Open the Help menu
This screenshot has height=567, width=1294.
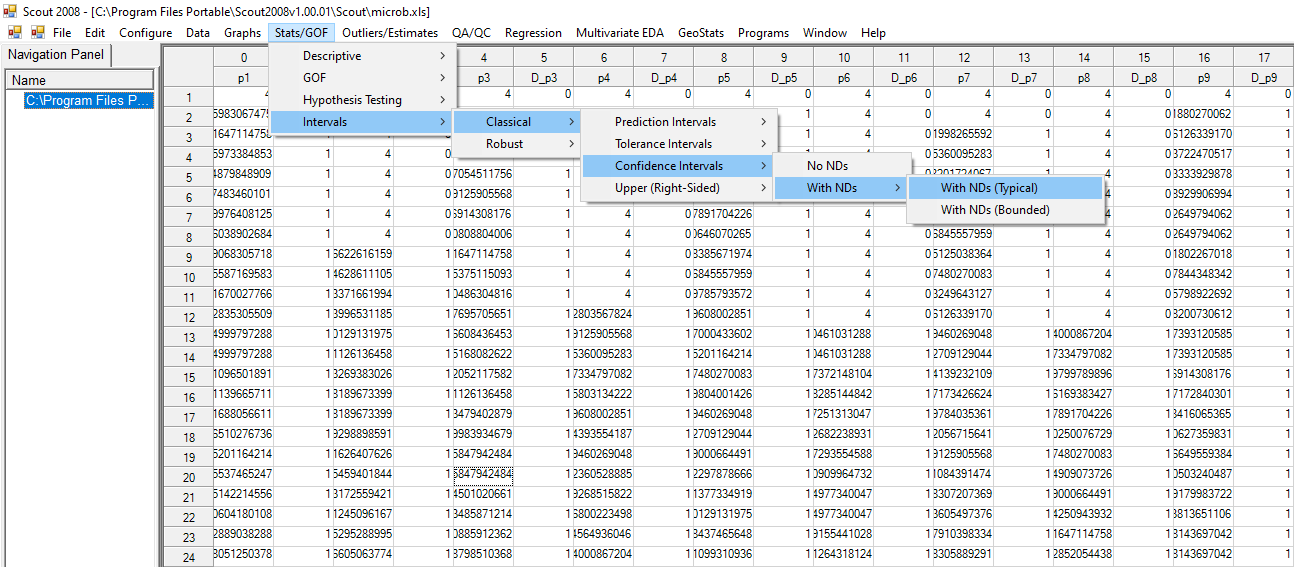tap(873, 33)
